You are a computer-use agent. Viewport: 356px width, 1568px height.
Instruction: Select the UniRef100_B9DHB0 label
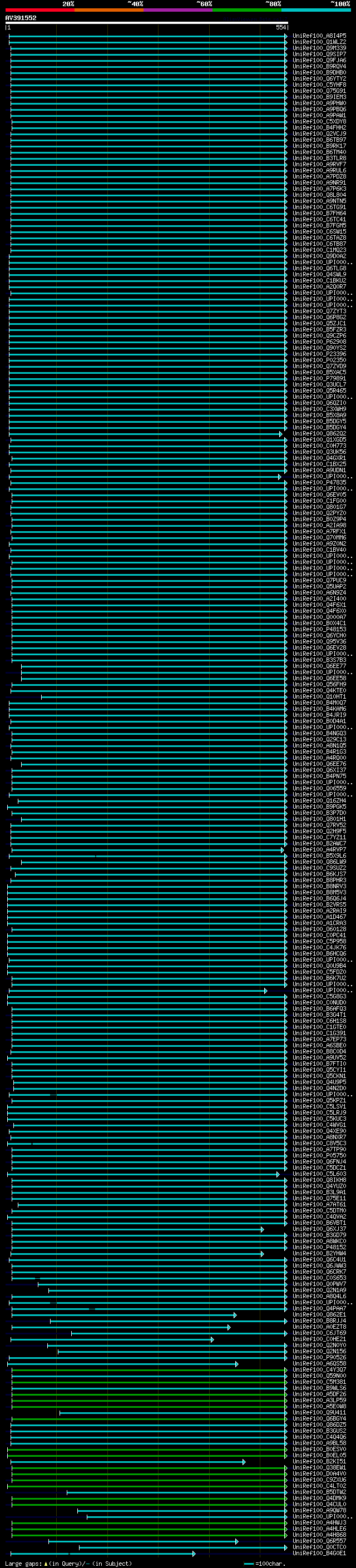319,72
